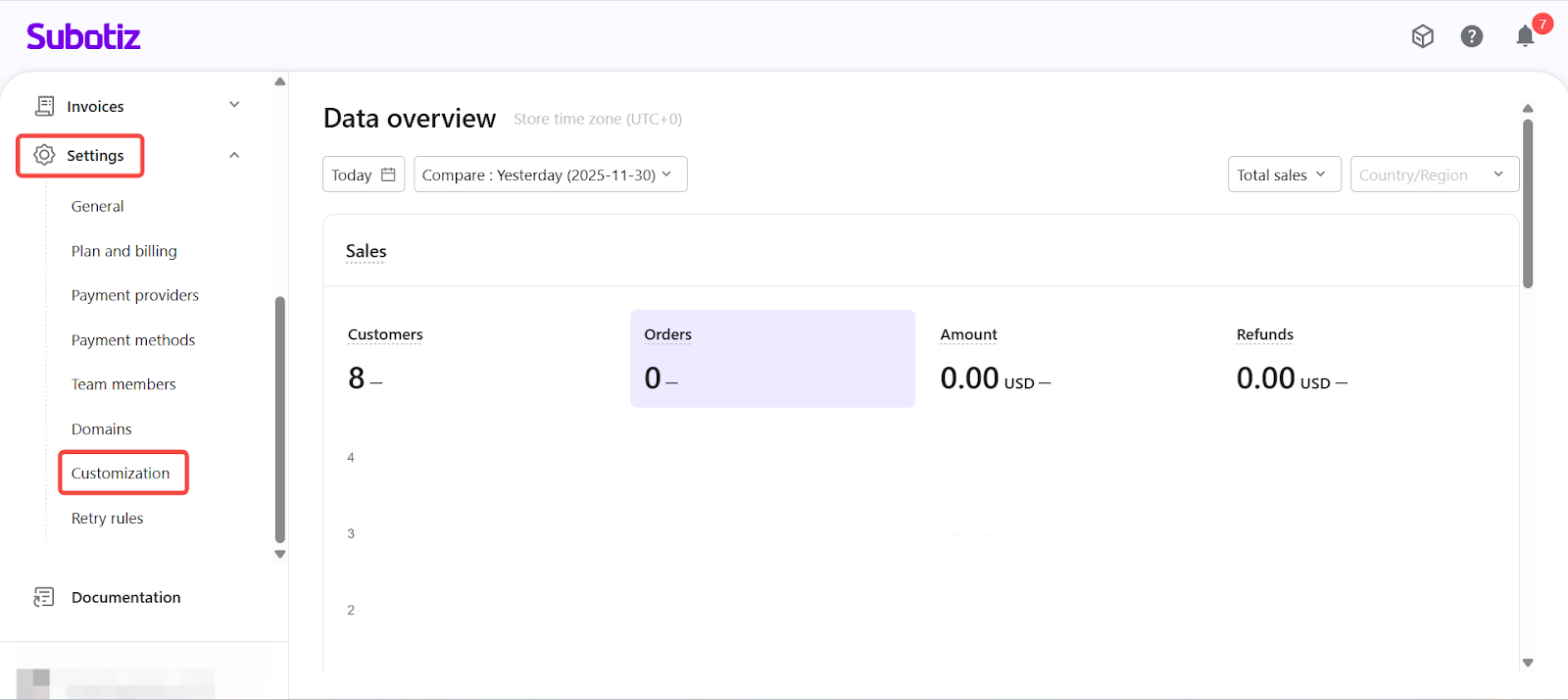Open the Total sales dropdown
This screenshot has width=1568, height=700.
point(1283,175)
